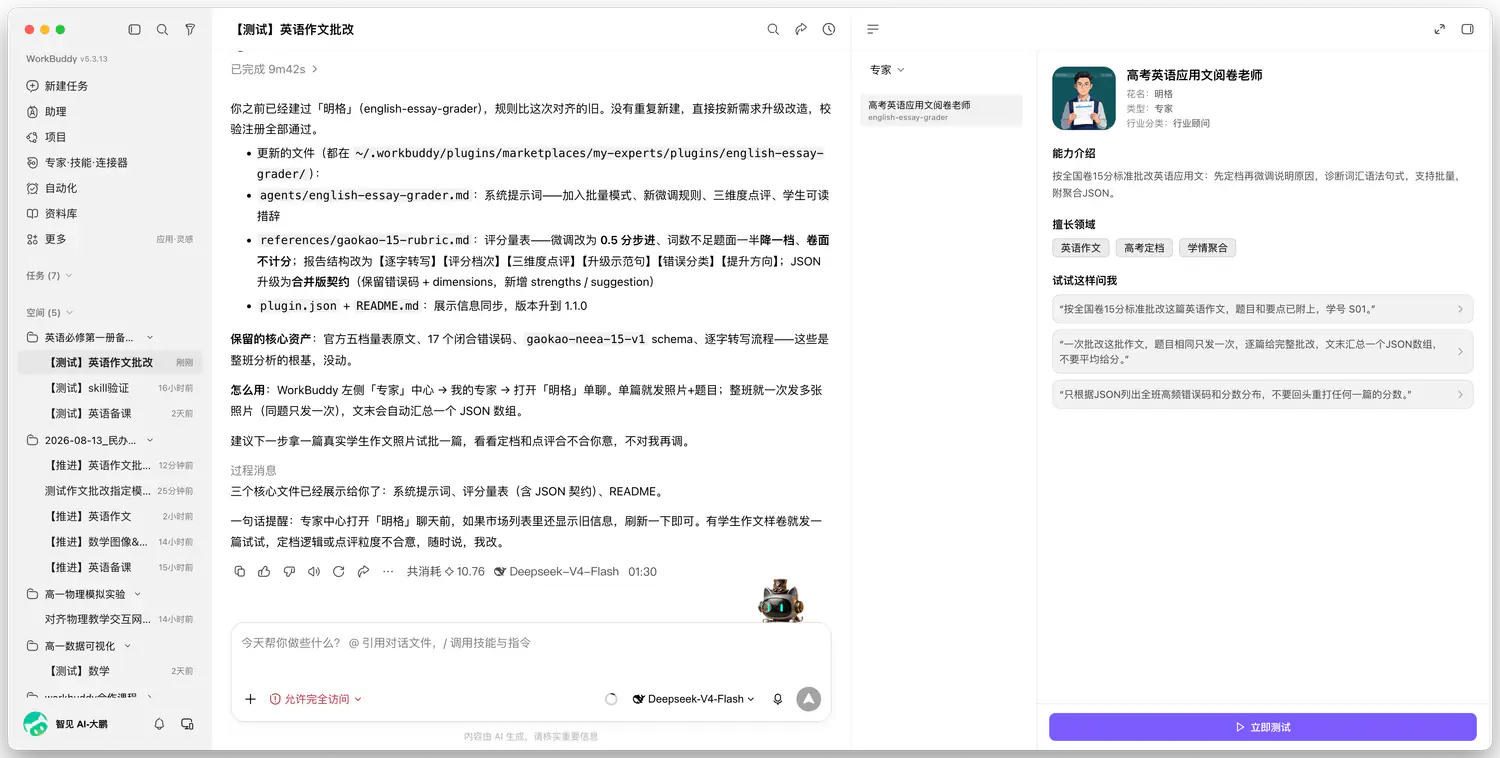
Task: Open notifications bell in sidebar footer
Action: coord(159,724)
